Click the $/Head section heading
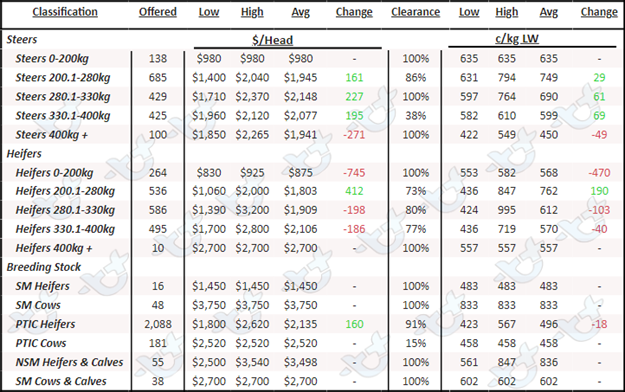Viewport: 625px width, 392px height. coord(273,40)
